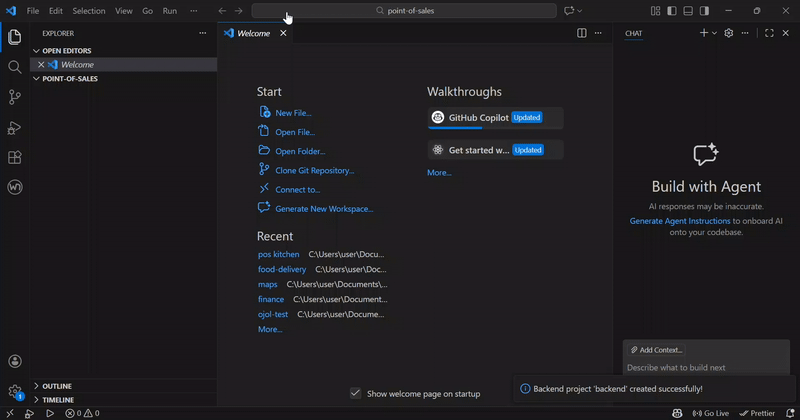
Task: Open the Go menu
Action: click(x=147, y=11)
